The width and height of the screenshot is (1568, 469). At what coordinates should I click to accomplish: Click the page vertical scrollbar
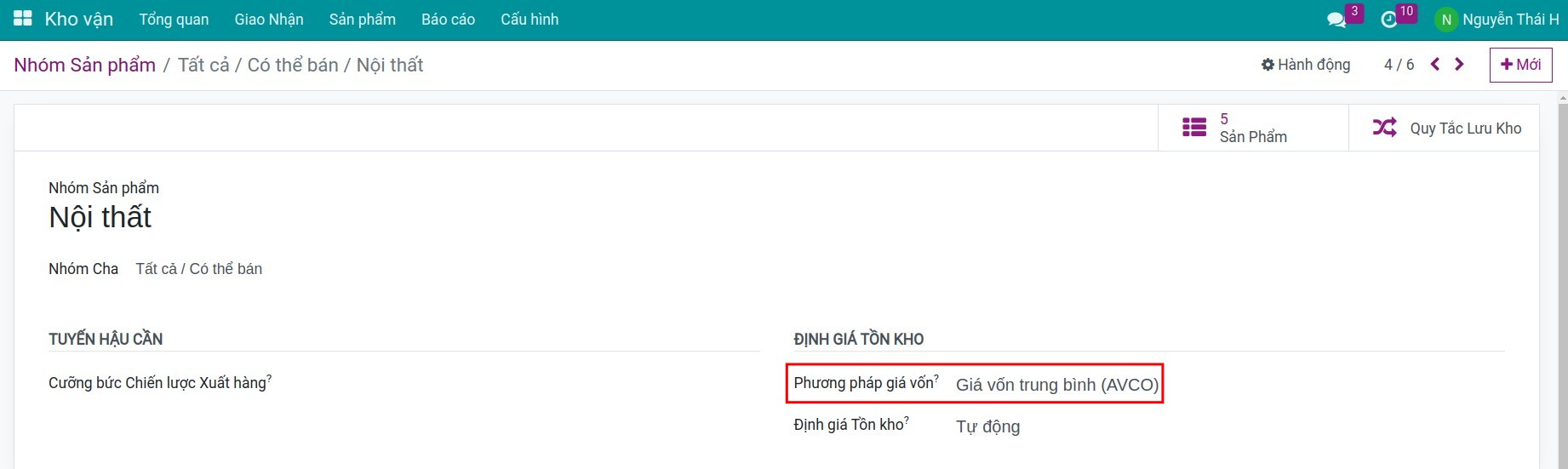(1562, 281)
